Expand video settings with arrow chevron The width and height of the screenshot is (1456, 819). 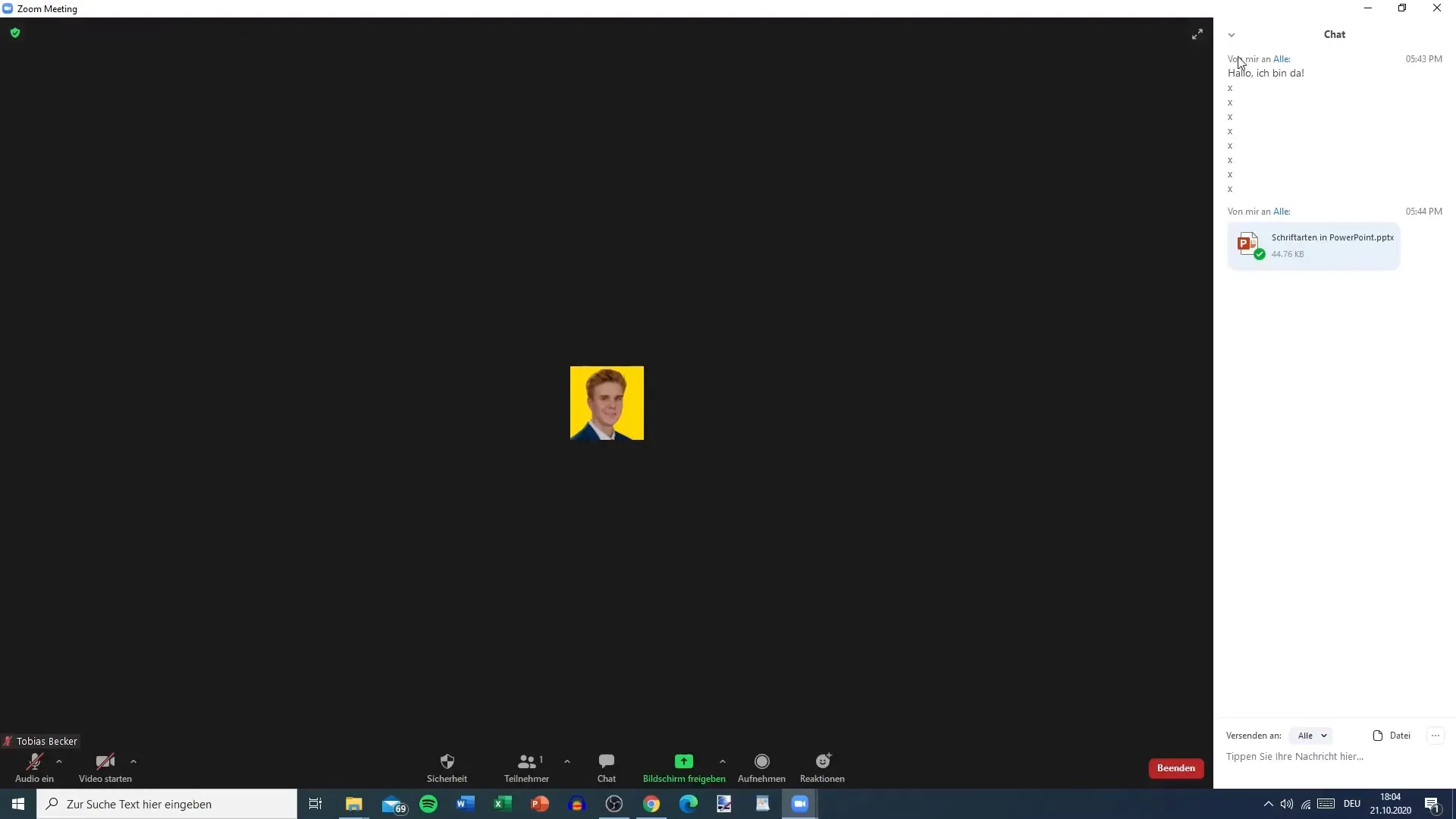click(x=133, y=761)
